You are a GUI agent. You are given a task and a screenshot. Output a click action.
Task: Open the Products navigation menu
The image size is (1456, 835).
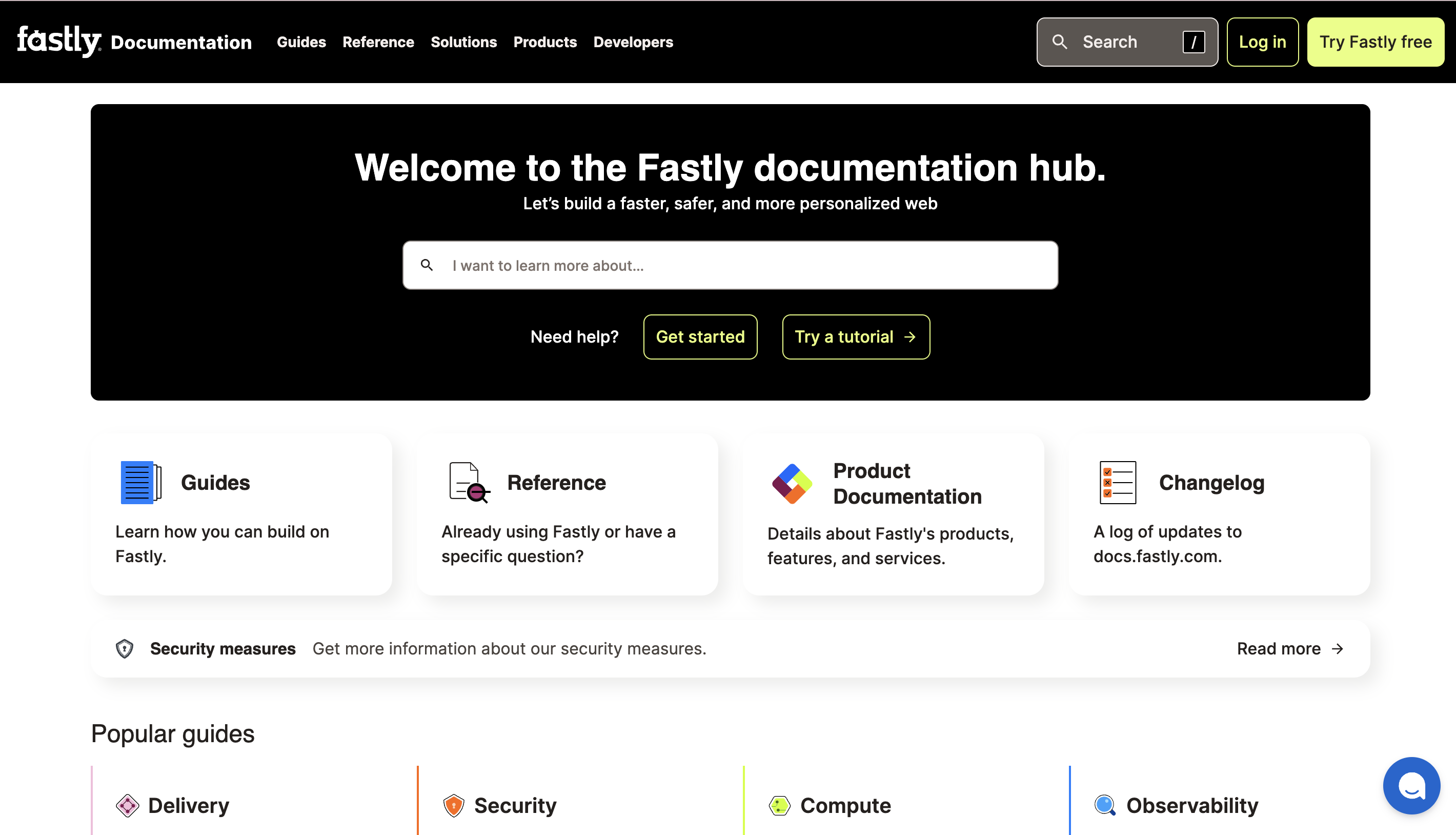[x=544, y=42]
